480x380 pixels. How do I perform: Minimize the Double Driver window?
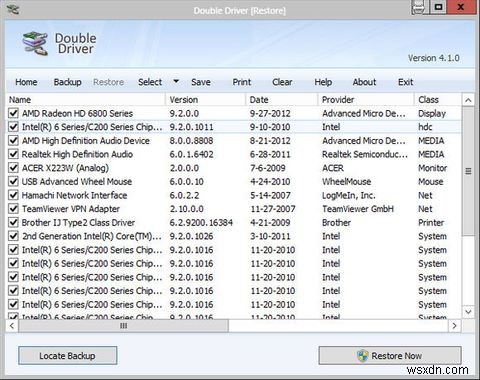tap(419, 7)
